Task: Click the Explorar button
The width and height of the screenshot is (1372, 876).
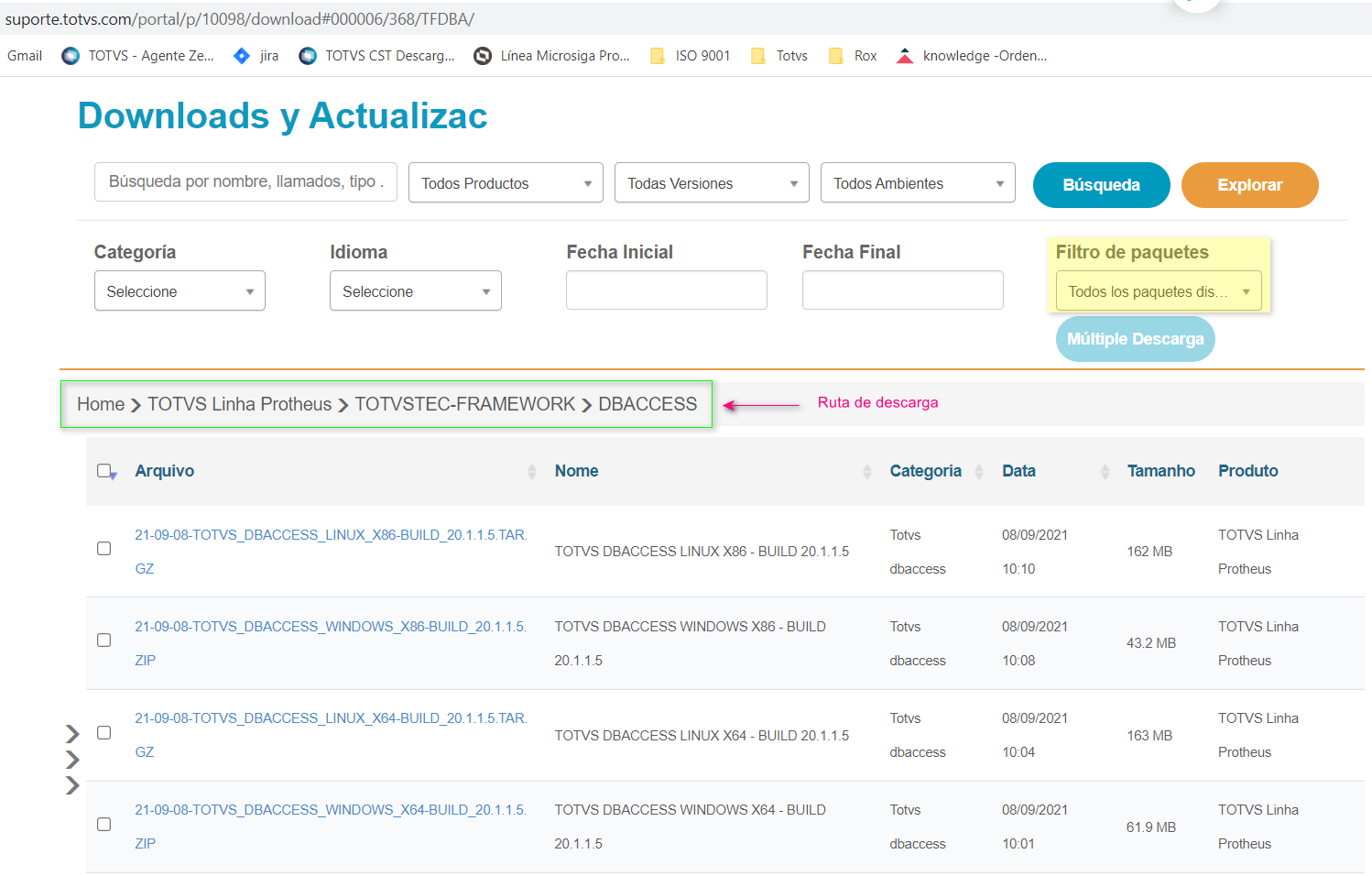Action: point(1250,185)
